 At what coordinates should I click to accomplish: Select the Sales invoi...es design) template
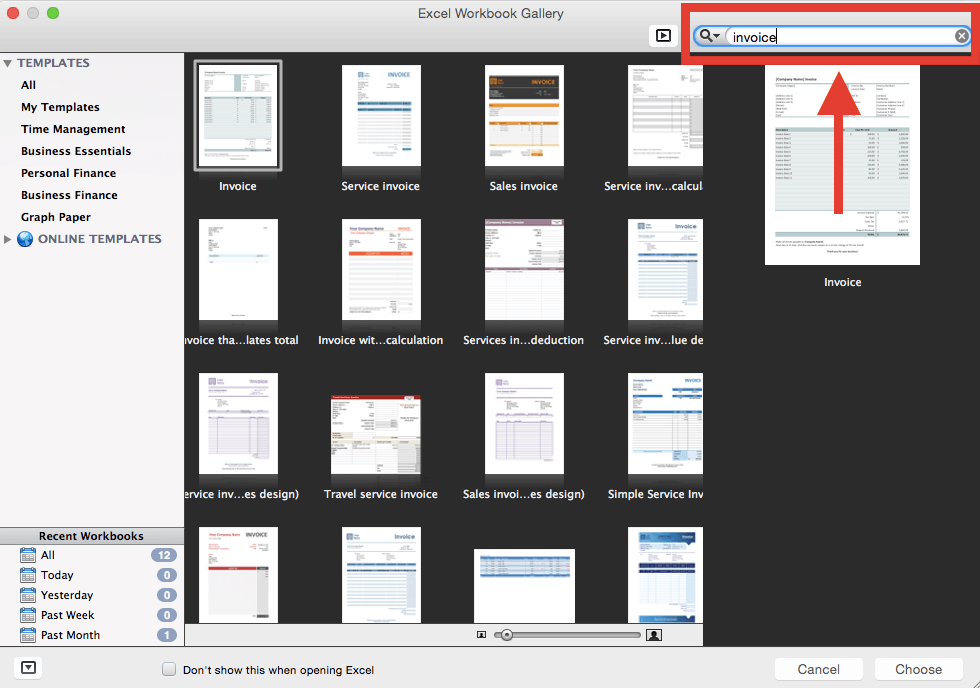[524, 424]
